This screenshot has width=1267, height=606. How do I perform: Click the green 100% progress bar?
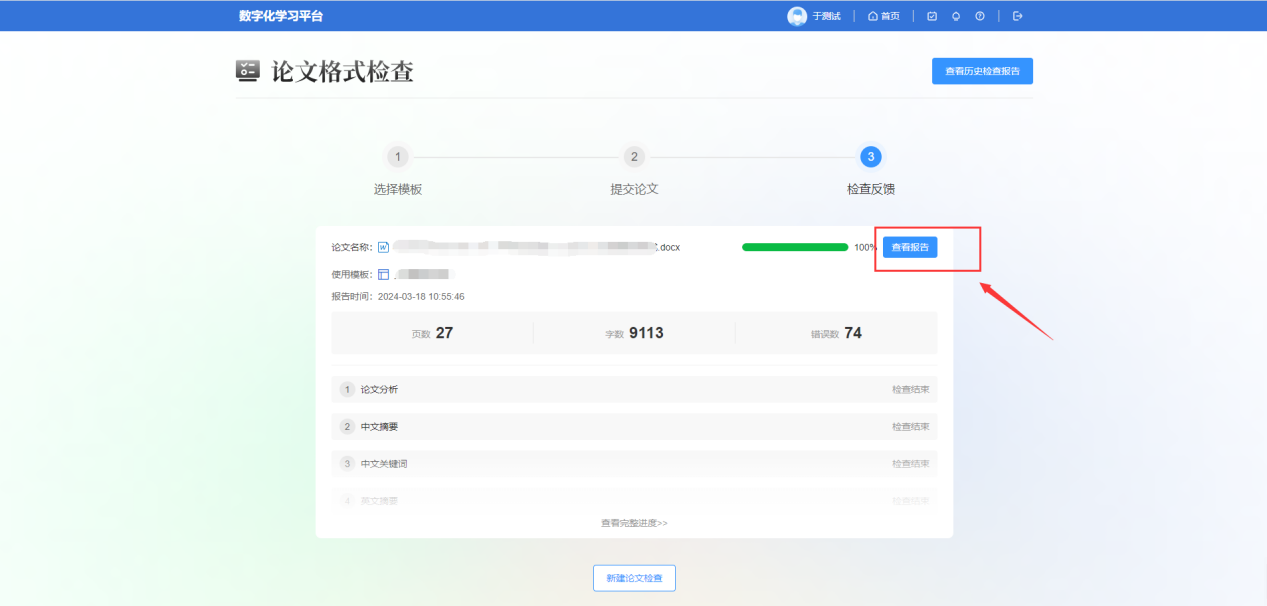click(795, 247)
